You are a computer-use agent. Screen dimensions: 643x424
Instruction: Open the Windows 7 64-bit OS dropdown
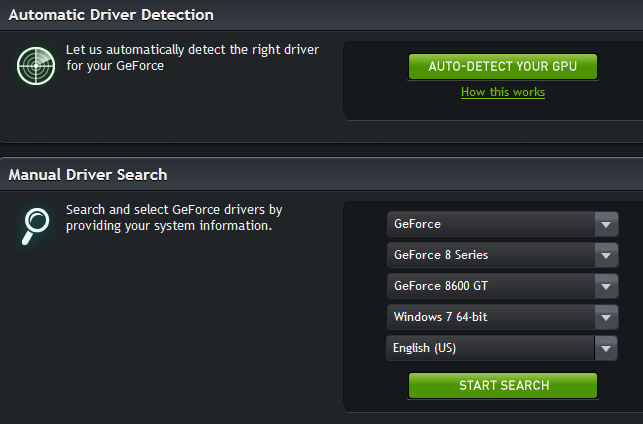pos(502,317)
